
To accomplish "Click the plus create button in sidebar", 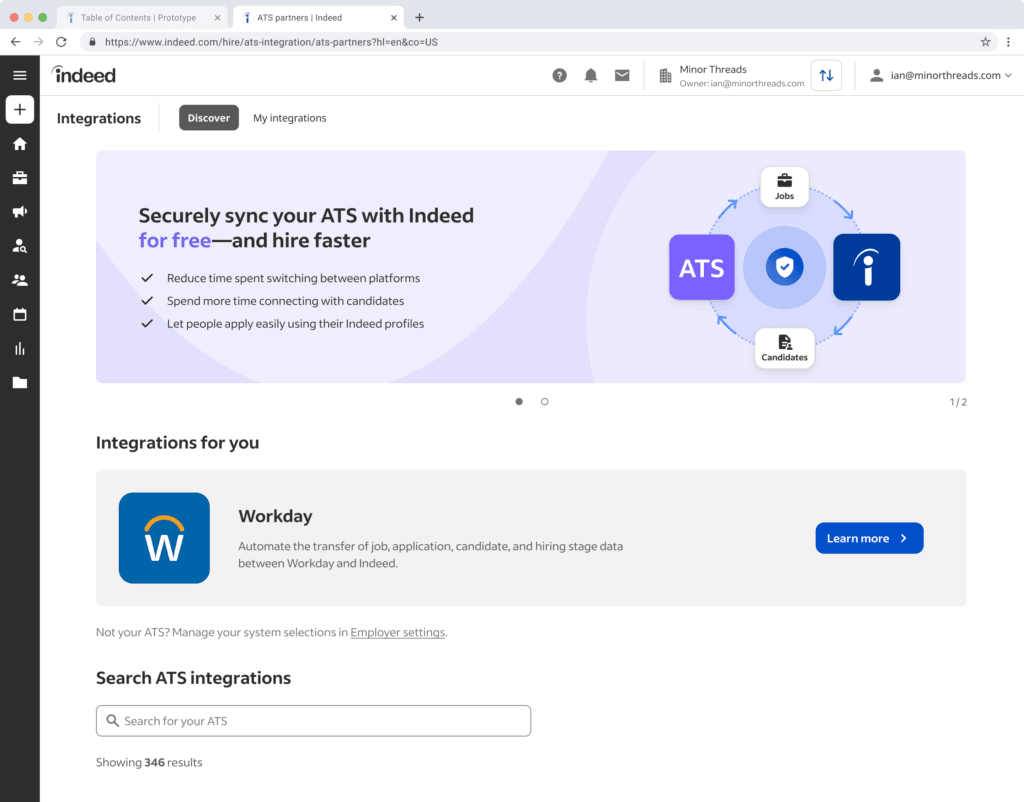I will (x=20, y=110).
